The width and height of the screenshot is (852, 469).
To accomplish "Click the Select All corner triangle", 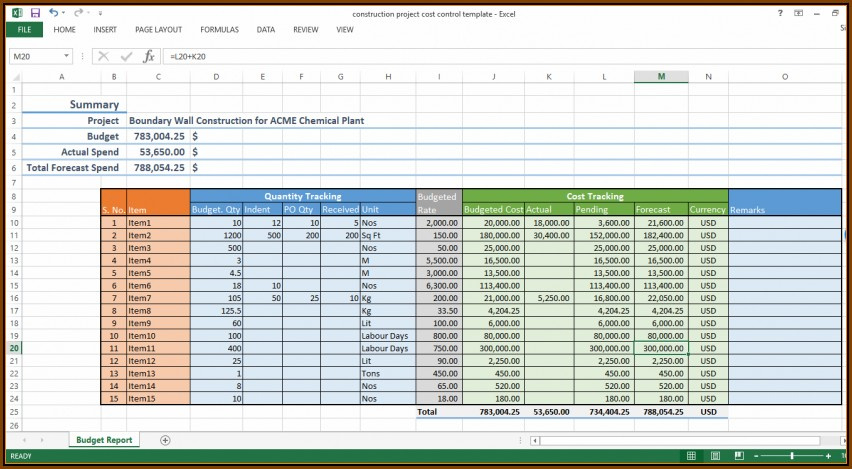I will tap(16, 77).
